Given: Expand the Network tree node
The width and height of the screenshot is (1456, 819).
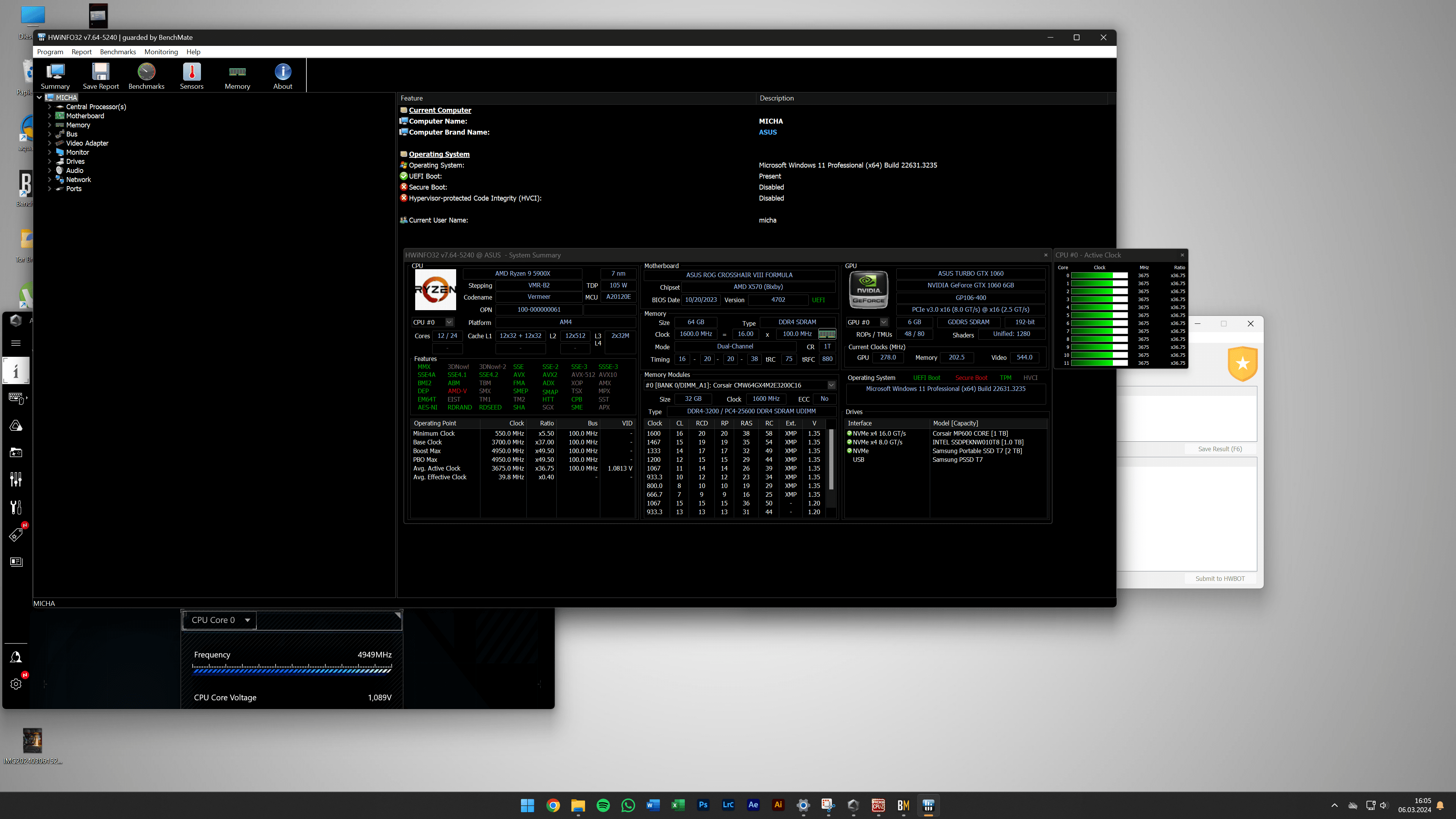Looking at the screenshot, I should click(50, 180).
